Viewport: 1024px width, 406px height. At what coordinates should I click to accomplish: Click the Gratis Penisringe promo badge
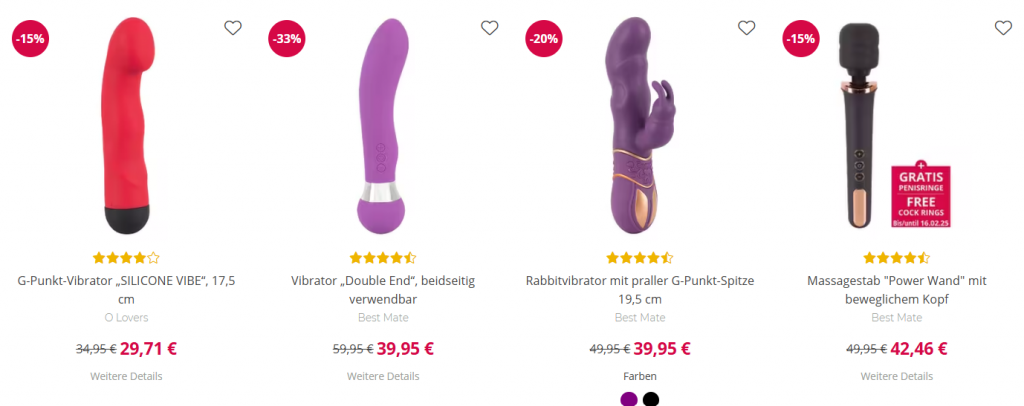click(x=921, y=196)
